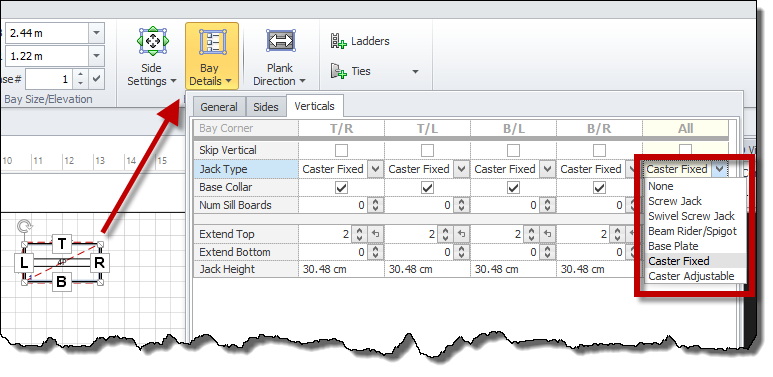Open Side Settings tool
Viewport: 773px width, 377px height.
[151, 56]
